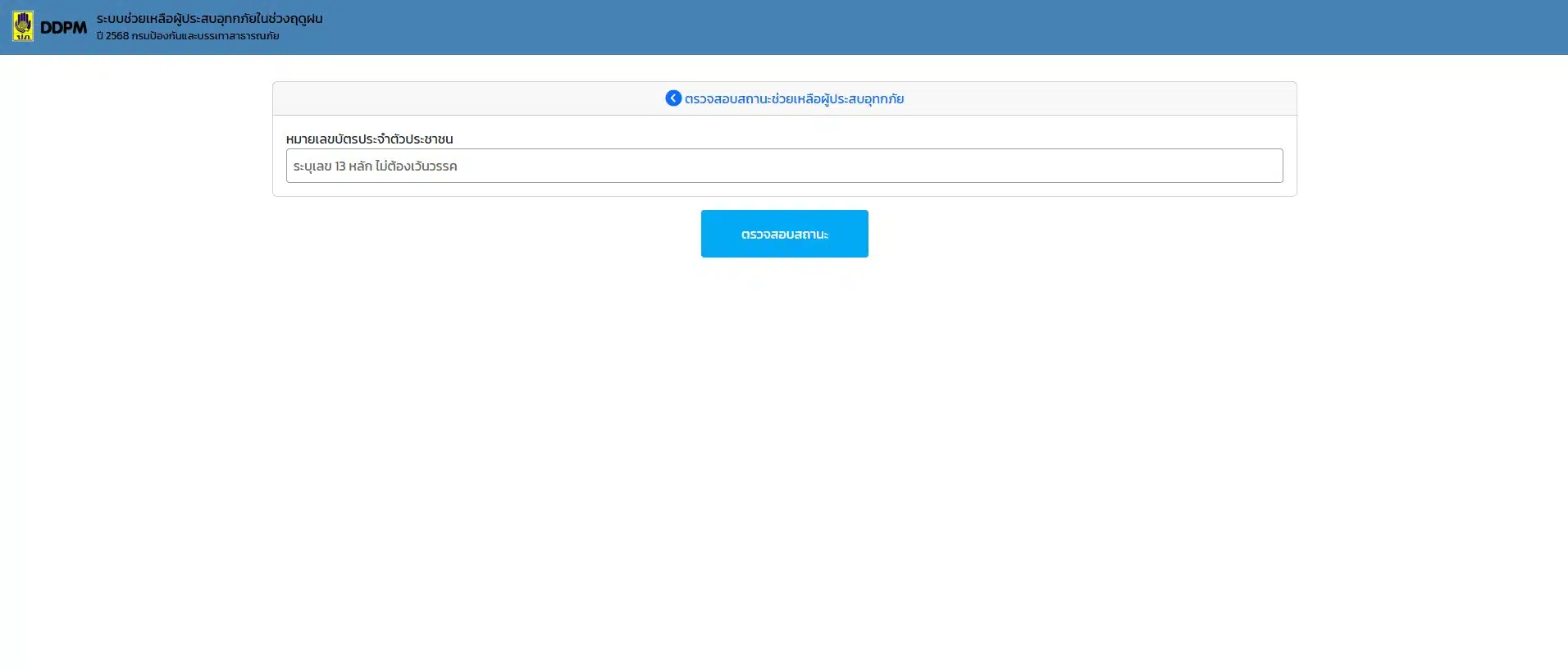Click the blue top navigation bar

(x=902, y=27)
